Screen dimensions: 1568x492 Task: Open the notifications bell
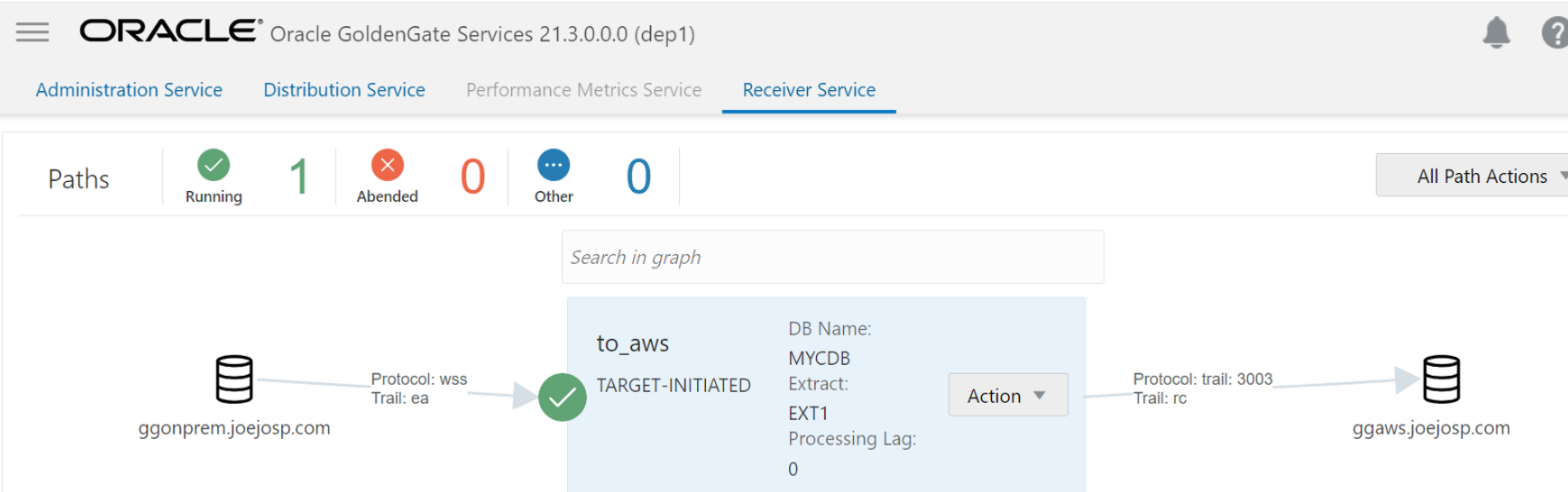tap(1496, 32)
